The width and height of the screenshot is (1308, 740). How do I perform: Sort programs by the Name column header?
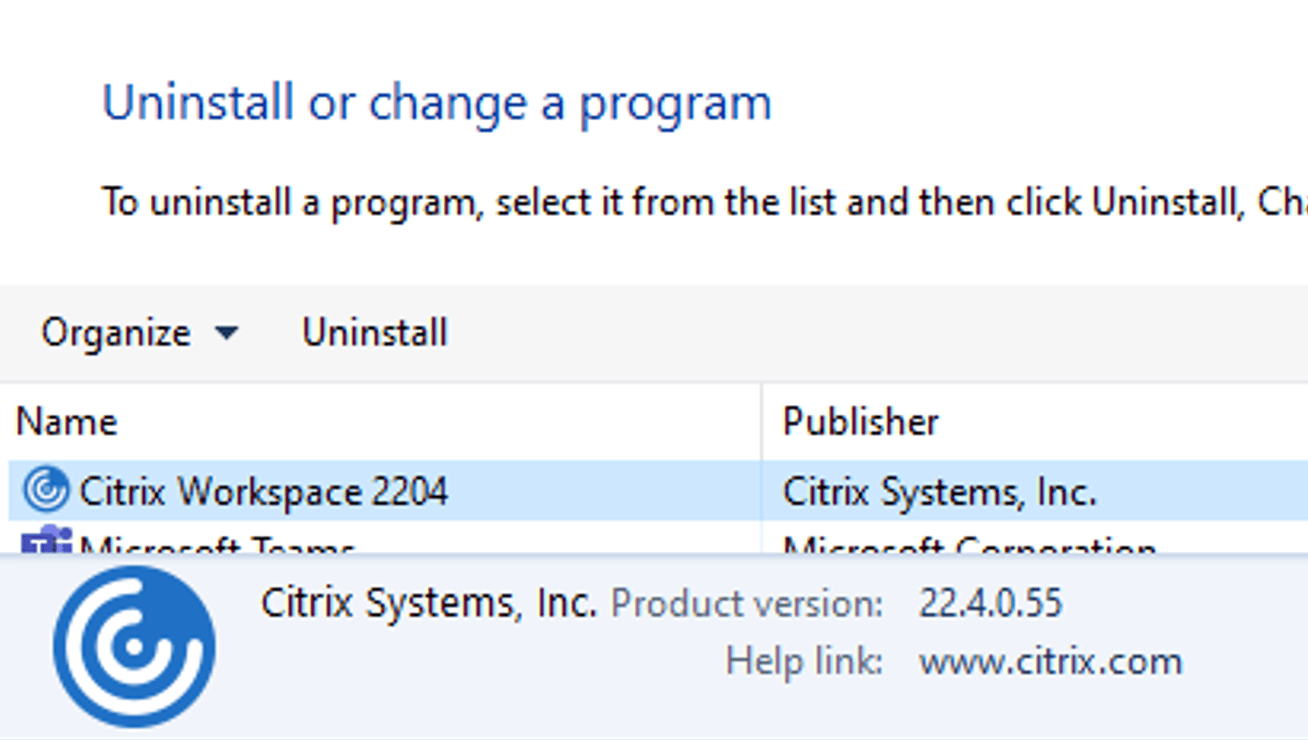point(67,422)
